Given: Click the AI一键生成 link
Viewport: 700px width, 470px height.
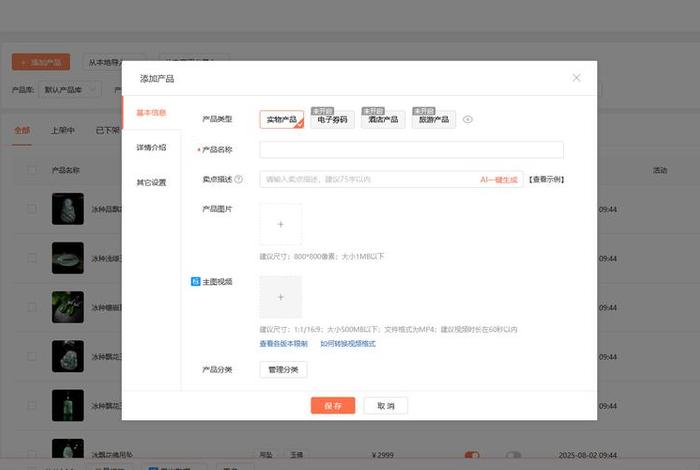Looking at the screenshot, I should pyautogui.click(x=499, y=180).
